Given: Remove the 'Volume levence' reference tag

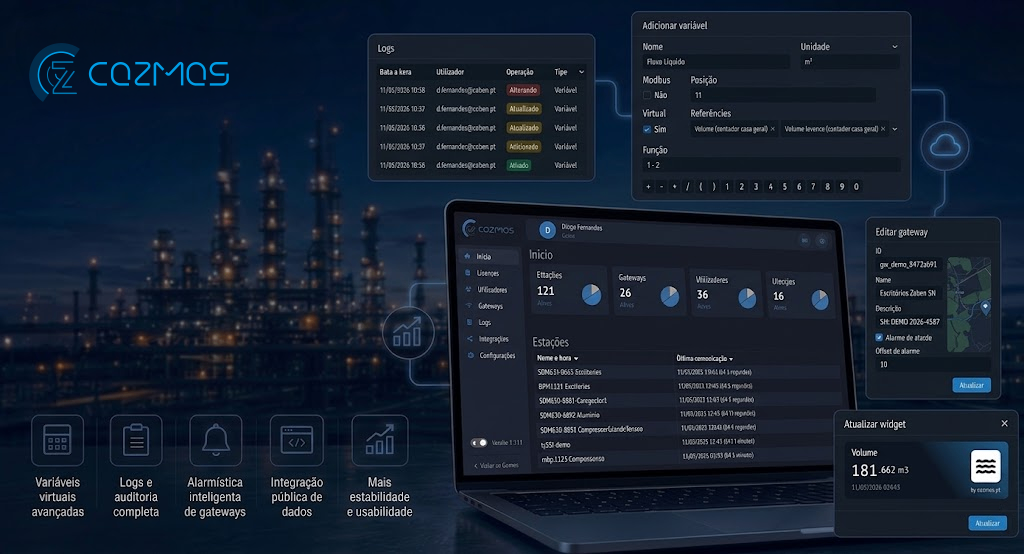Looking at the screenshot, I should click(x=883, y=129).
